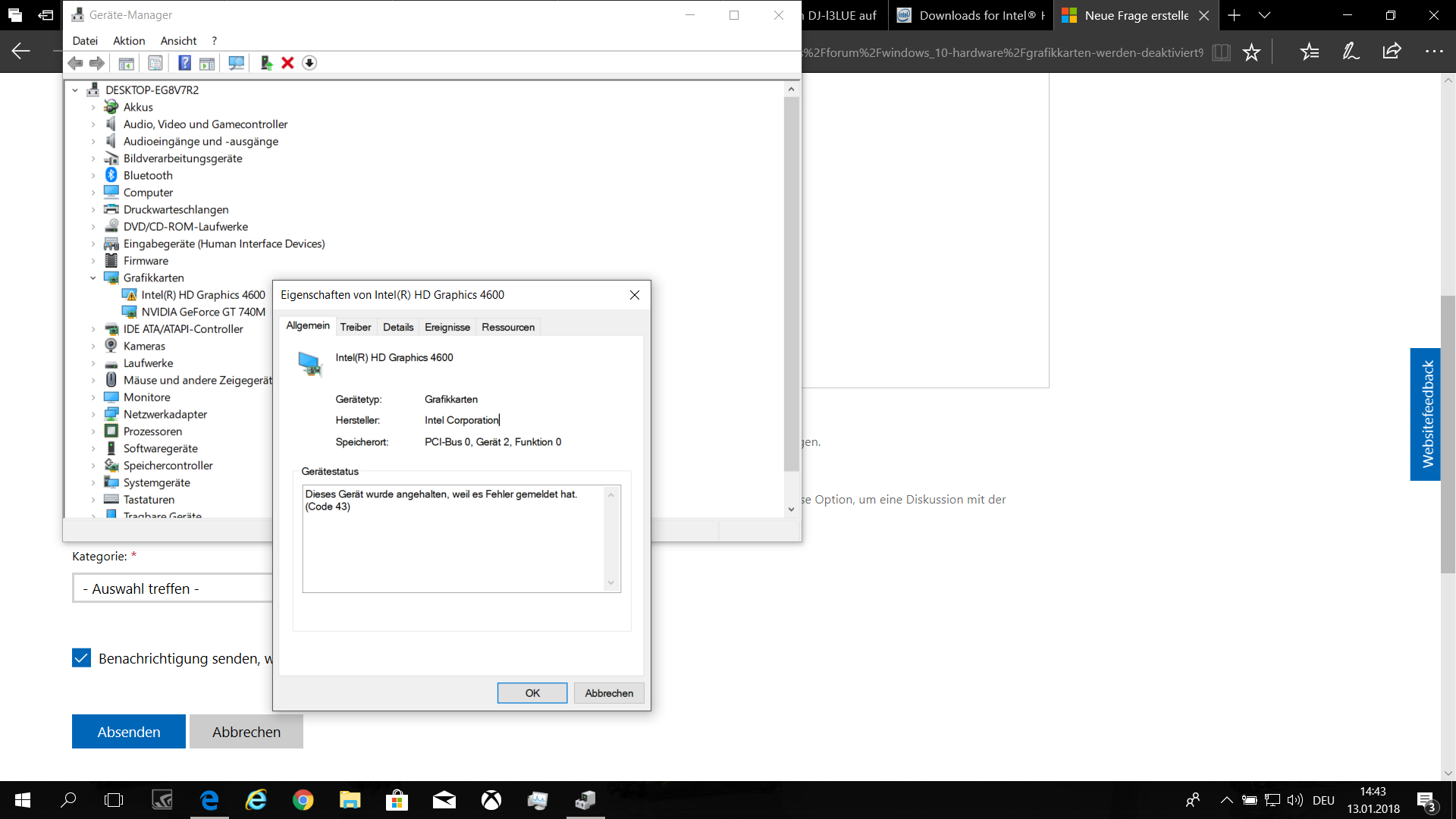Viewport: 1456px width, 819px height.
Task: Select Intel(R) HD Graphics 4600 in device tree
Action: (x=202, y=295)
